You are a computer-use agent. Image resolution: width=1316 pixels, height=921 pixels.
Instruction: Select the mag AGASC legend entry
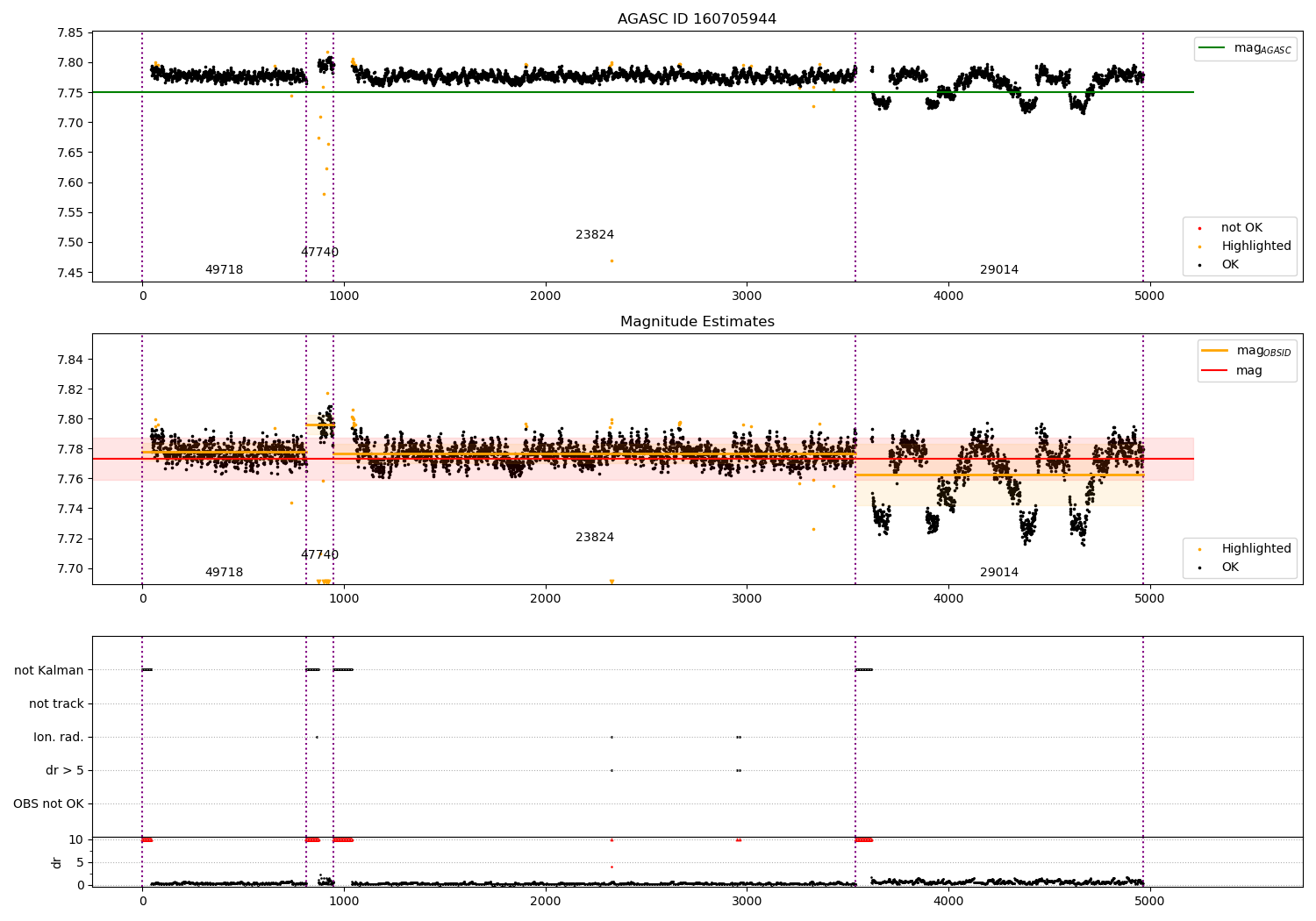tap(1245, 48)
